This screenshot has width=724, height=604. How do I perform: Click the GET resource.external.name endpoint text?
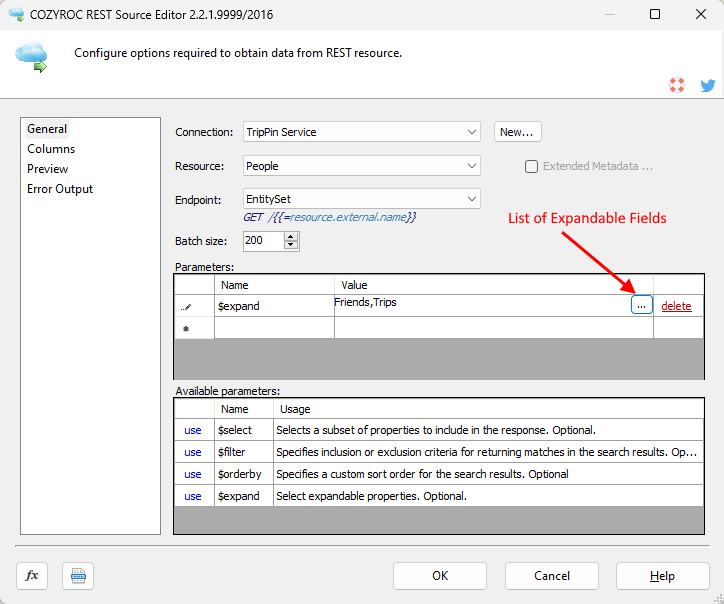tap(330, 217)
